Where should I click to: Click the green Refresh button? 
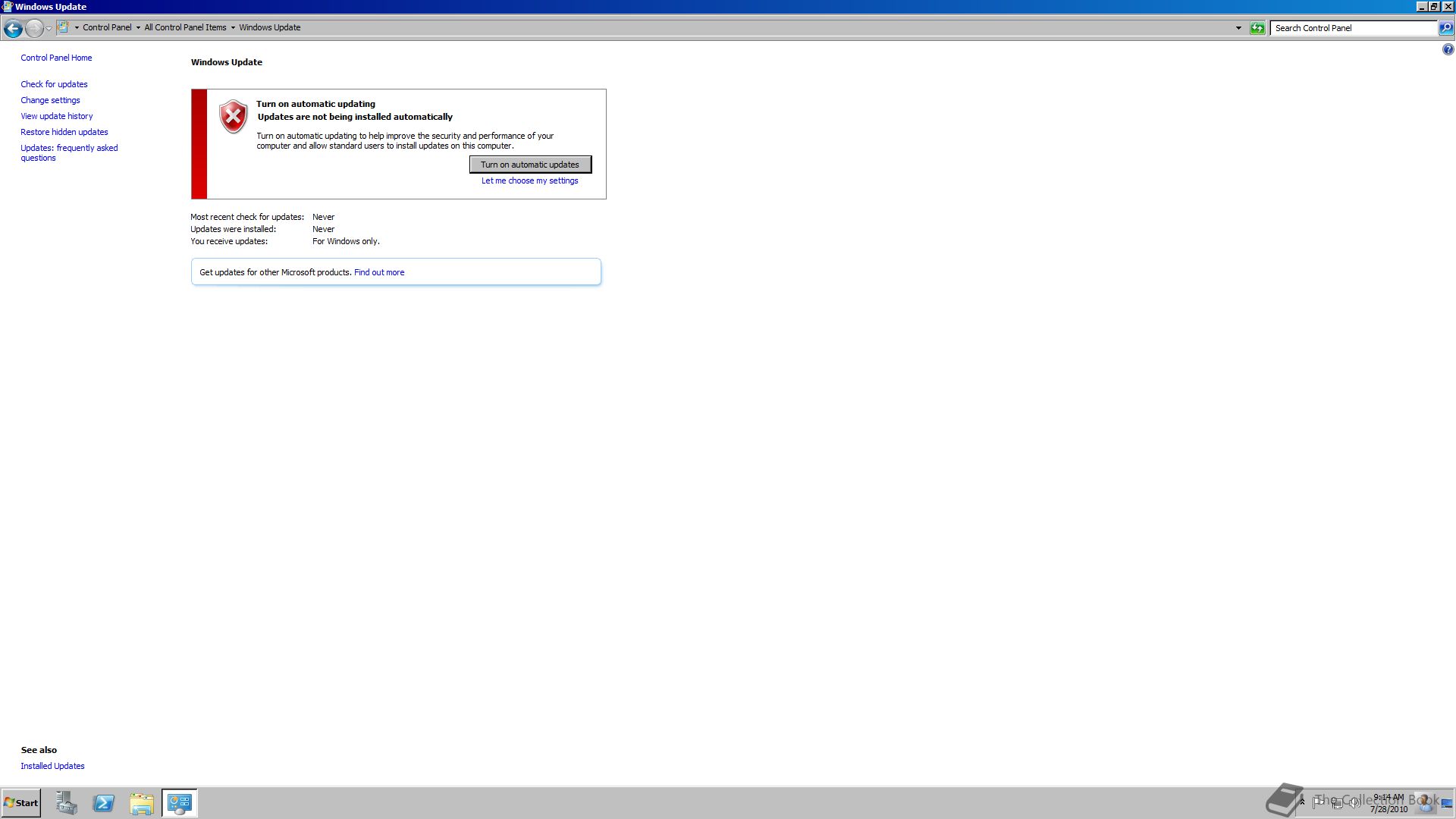[1257, 28]
